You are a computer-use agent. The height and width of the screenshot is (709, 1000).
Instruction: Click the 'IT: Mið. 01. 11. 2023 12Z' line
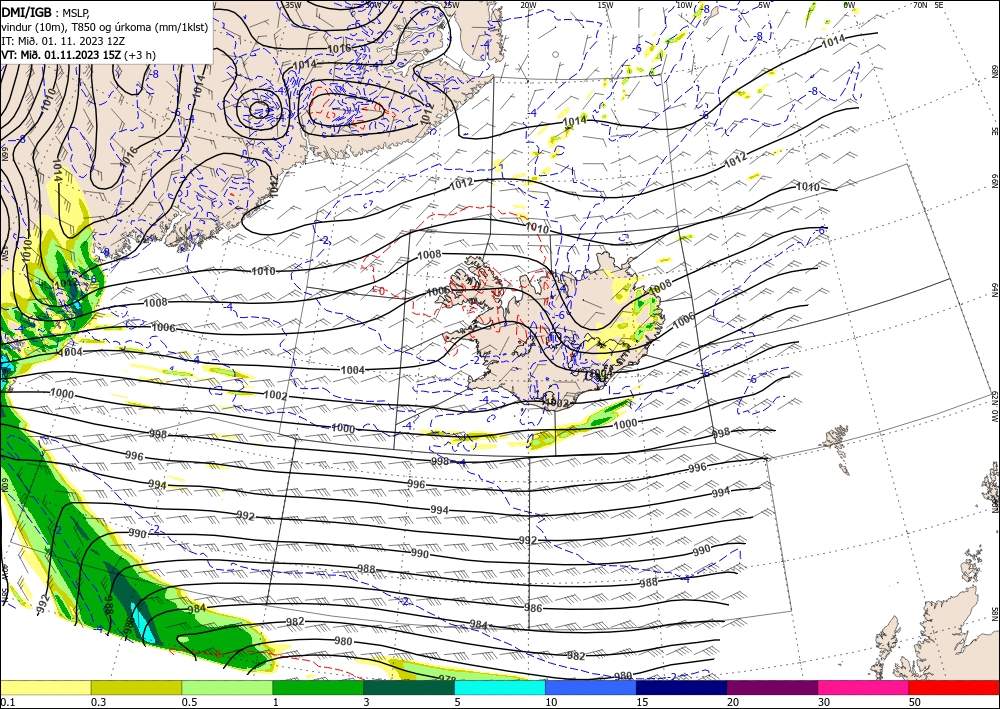point(63,40)
